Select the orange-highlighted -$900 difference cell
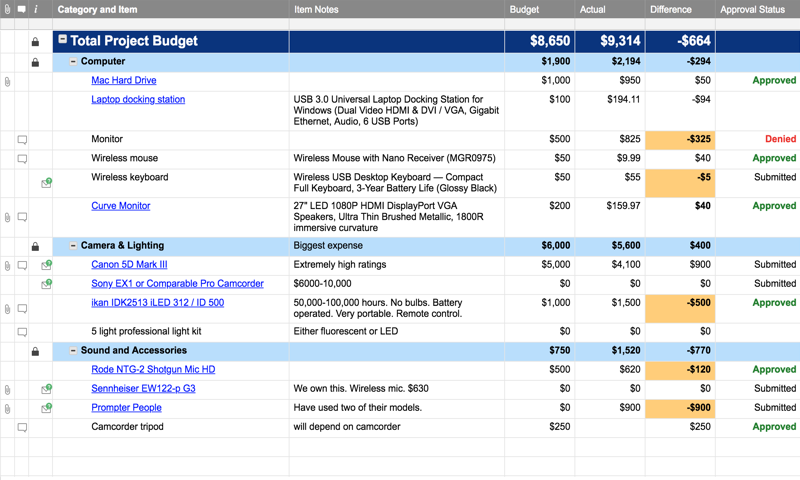 [x=679, y=408]
